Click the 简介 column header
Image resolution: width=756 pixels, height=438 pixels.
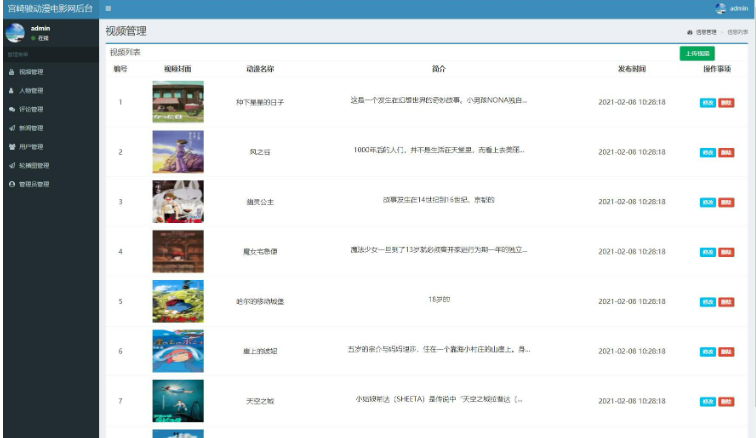pos(438,69)
